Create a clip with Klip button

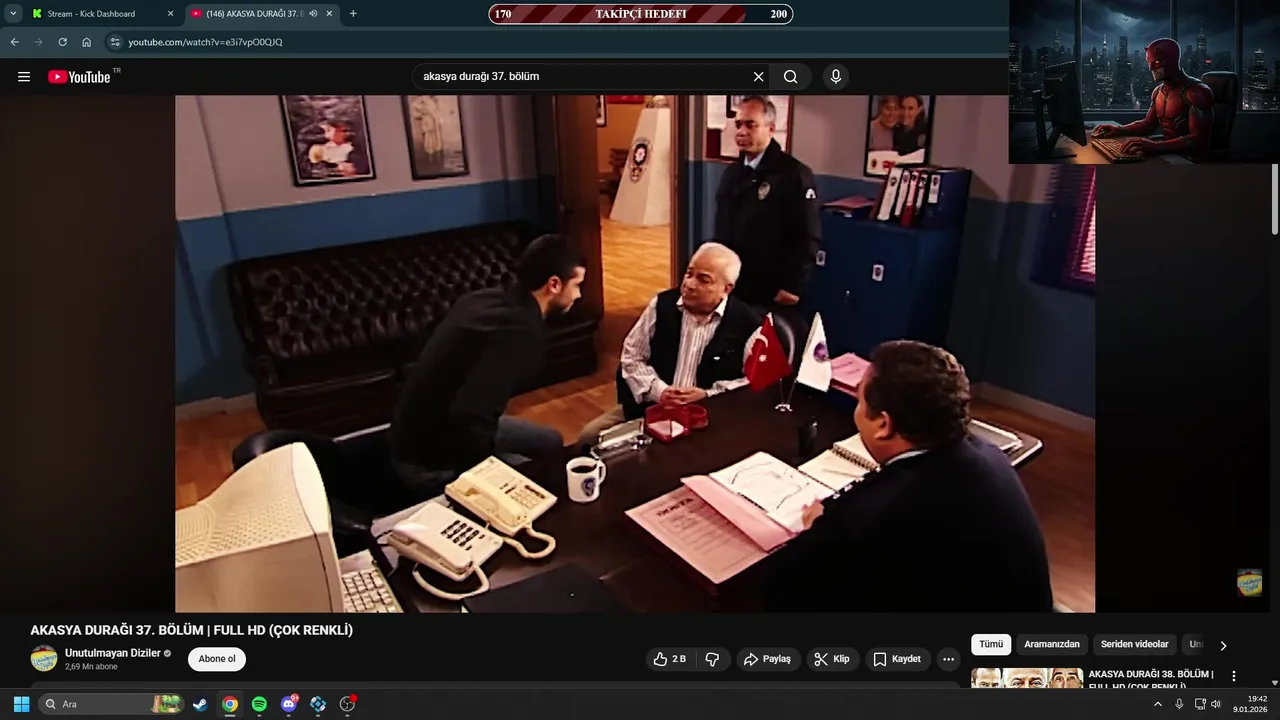click(832, 659)
